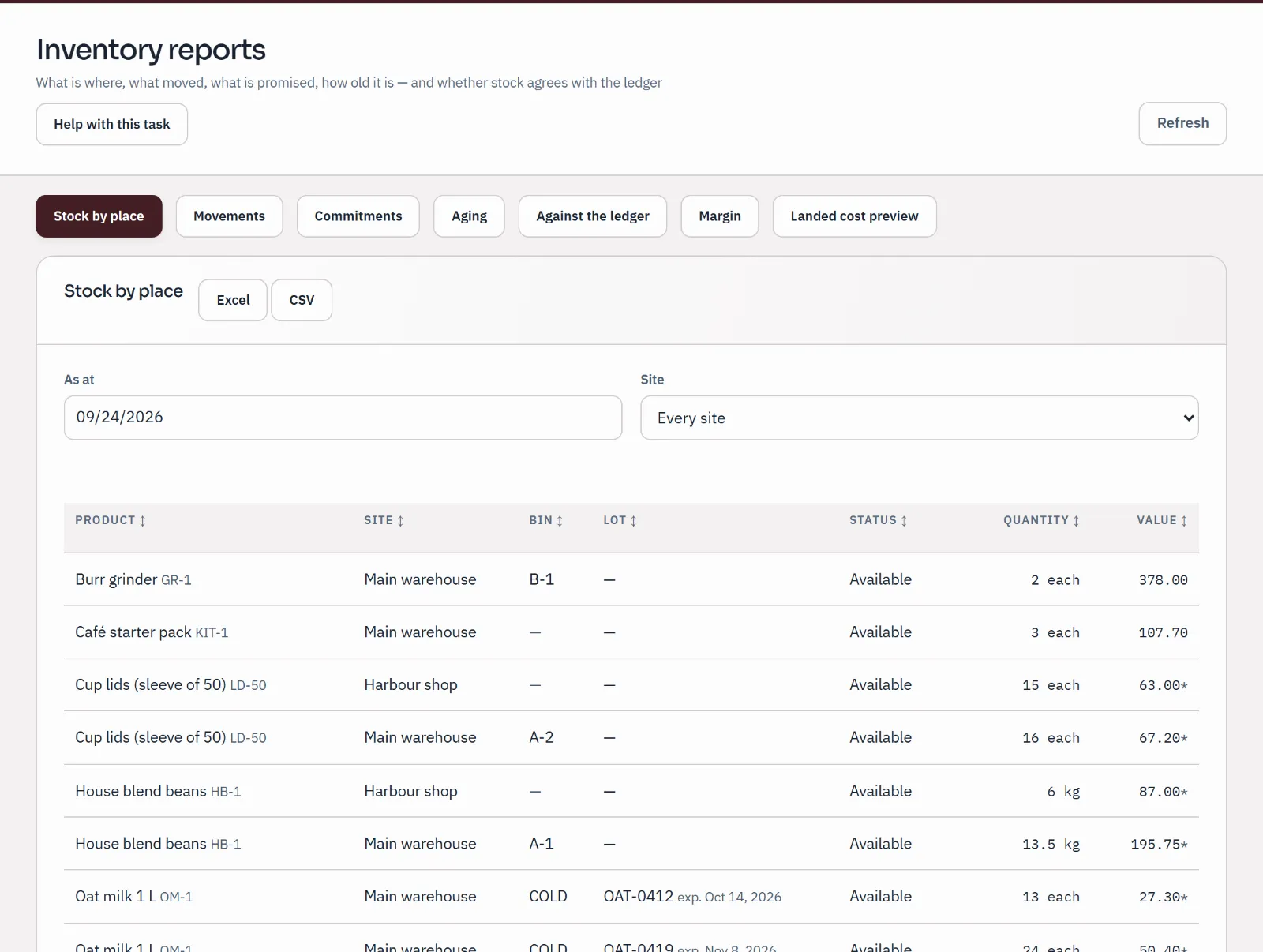Click the As at date field

(x=343, y=418)
